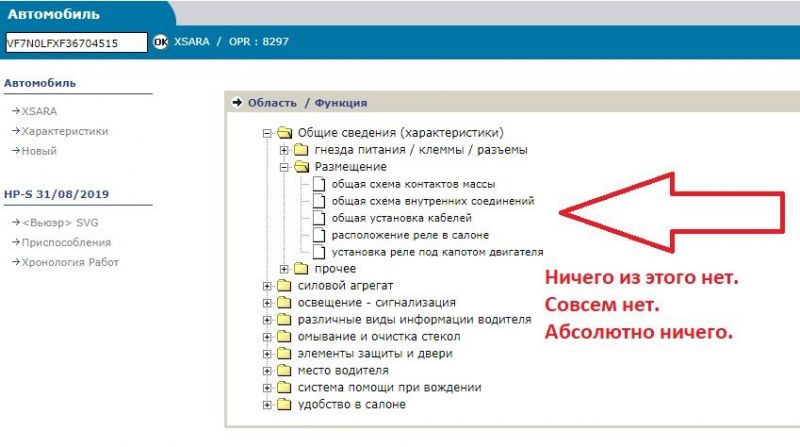
Task: Open Хронология Работ link
Action: coord(70,262)
